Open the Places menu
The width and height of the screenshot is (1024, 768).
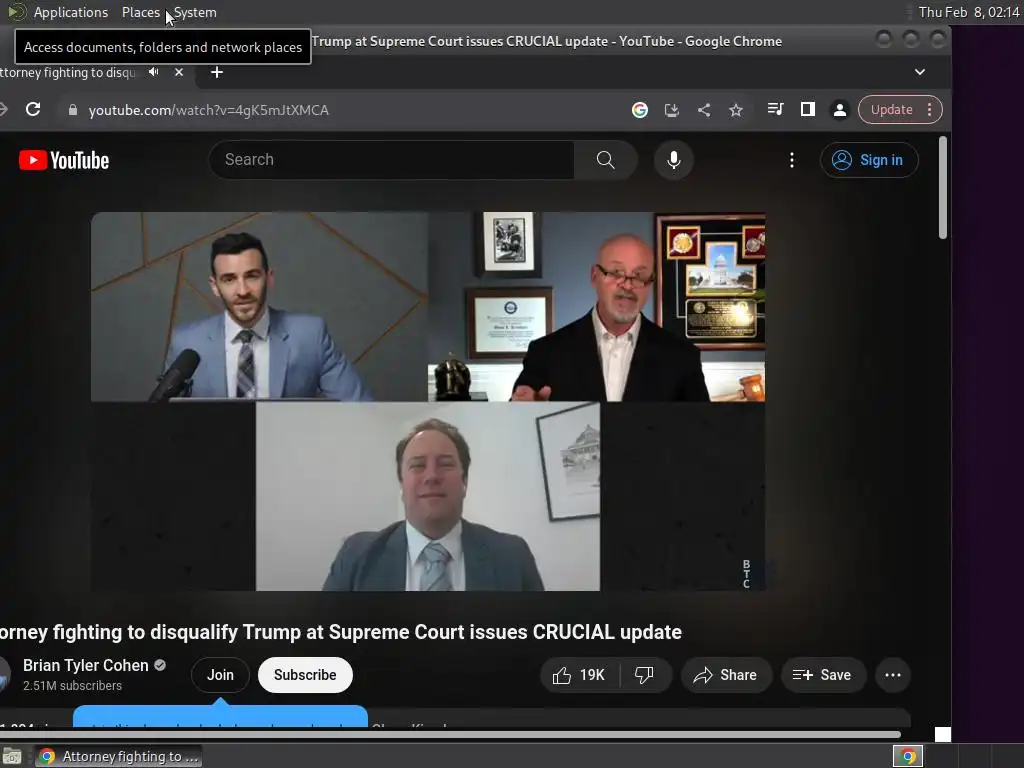click(140, 12)
